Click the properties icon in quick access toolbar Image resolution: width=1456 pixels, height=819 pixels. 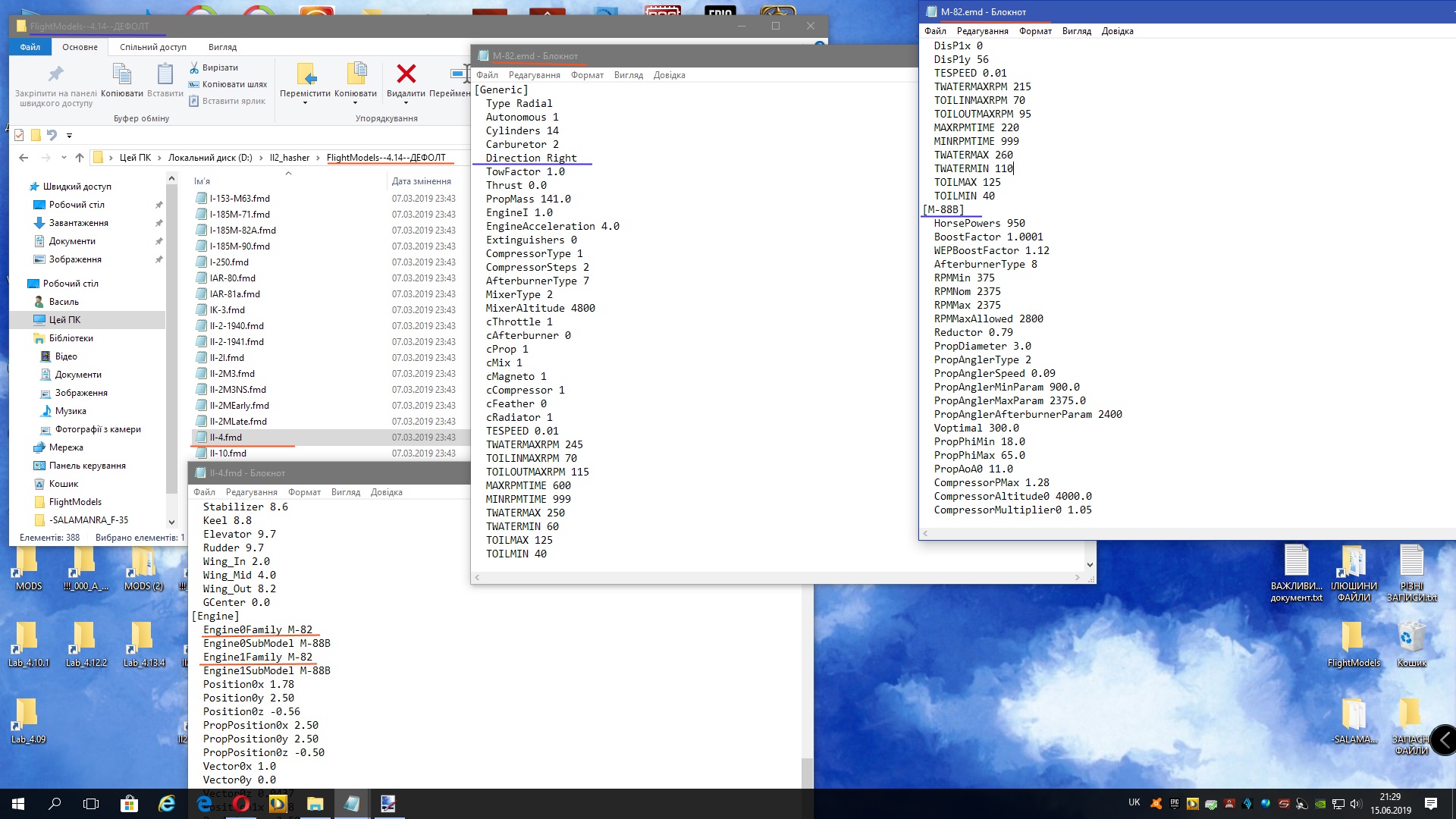click(x=19, y=135)
